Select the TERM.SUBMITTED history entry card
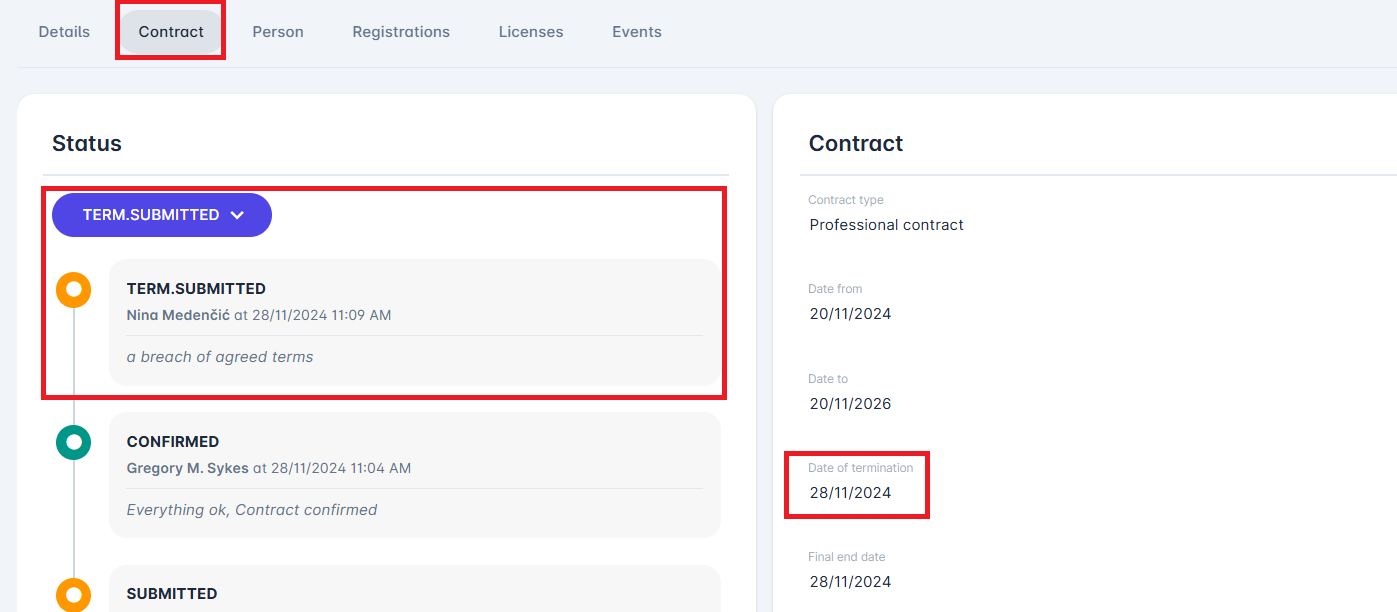Viewport: 1397px width, 612px height. tap(414, 322)
